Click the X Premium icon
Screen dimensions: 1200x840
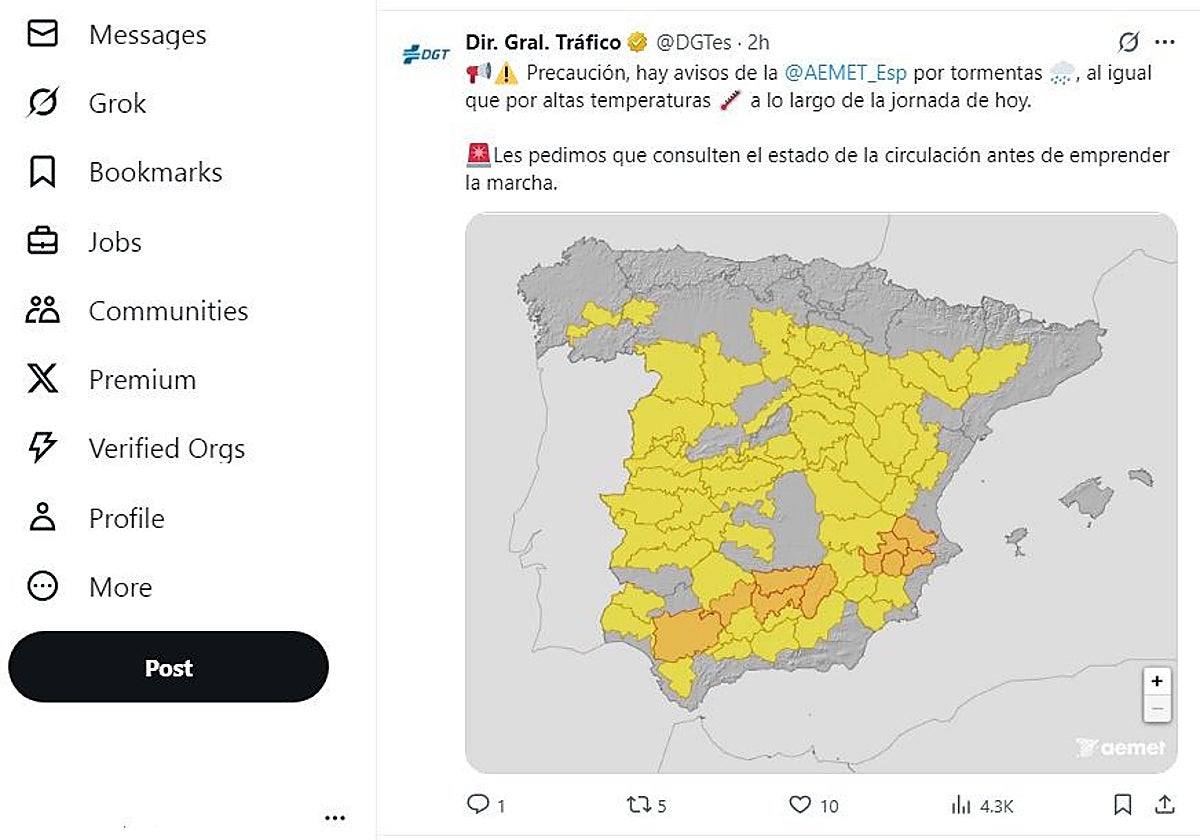(42, 380)
